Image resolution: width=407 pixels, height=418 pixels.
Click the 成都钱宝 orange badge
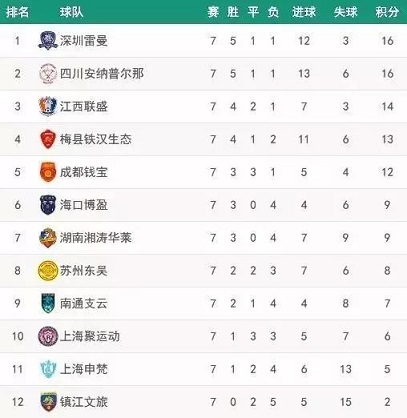point(48,172)
